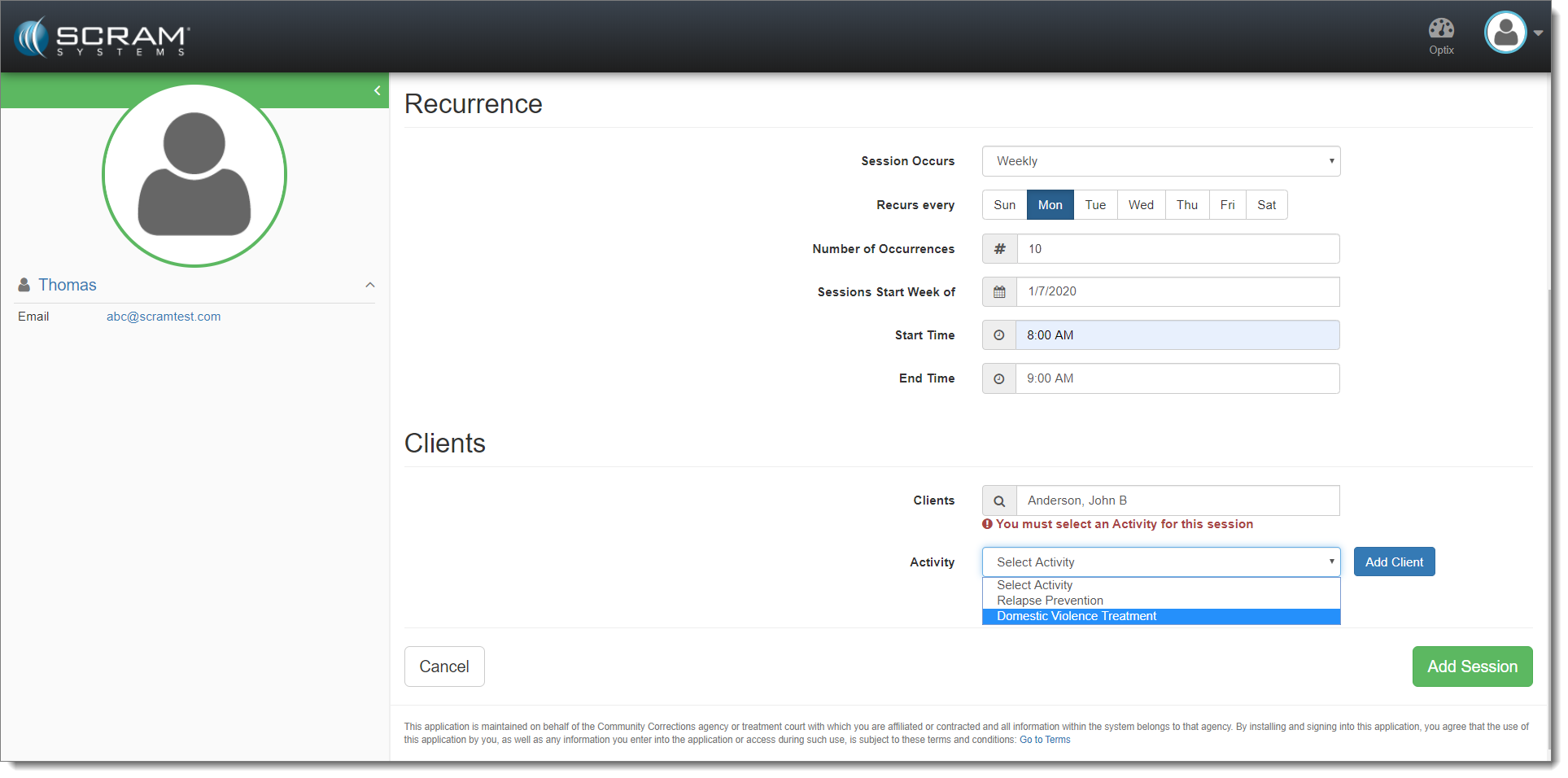Click the Clients name input field
This screenshot has width=1568, height=778.
[1177, 500]
